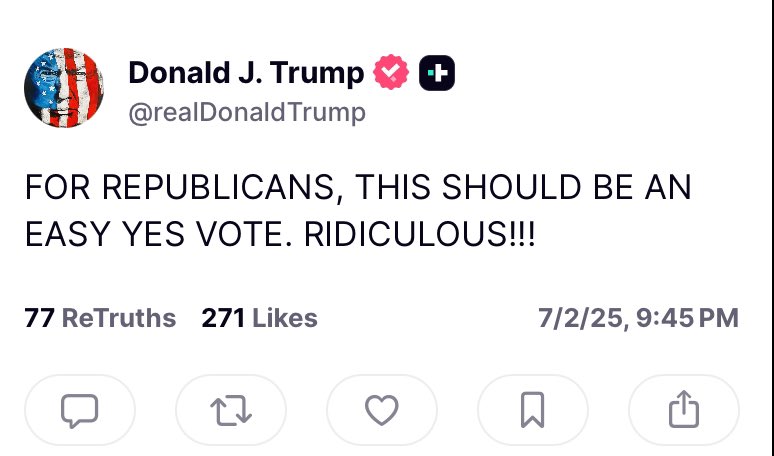
Task: View the list of ReTruths label
Action: pyautogui.click(x=118, y=319)
